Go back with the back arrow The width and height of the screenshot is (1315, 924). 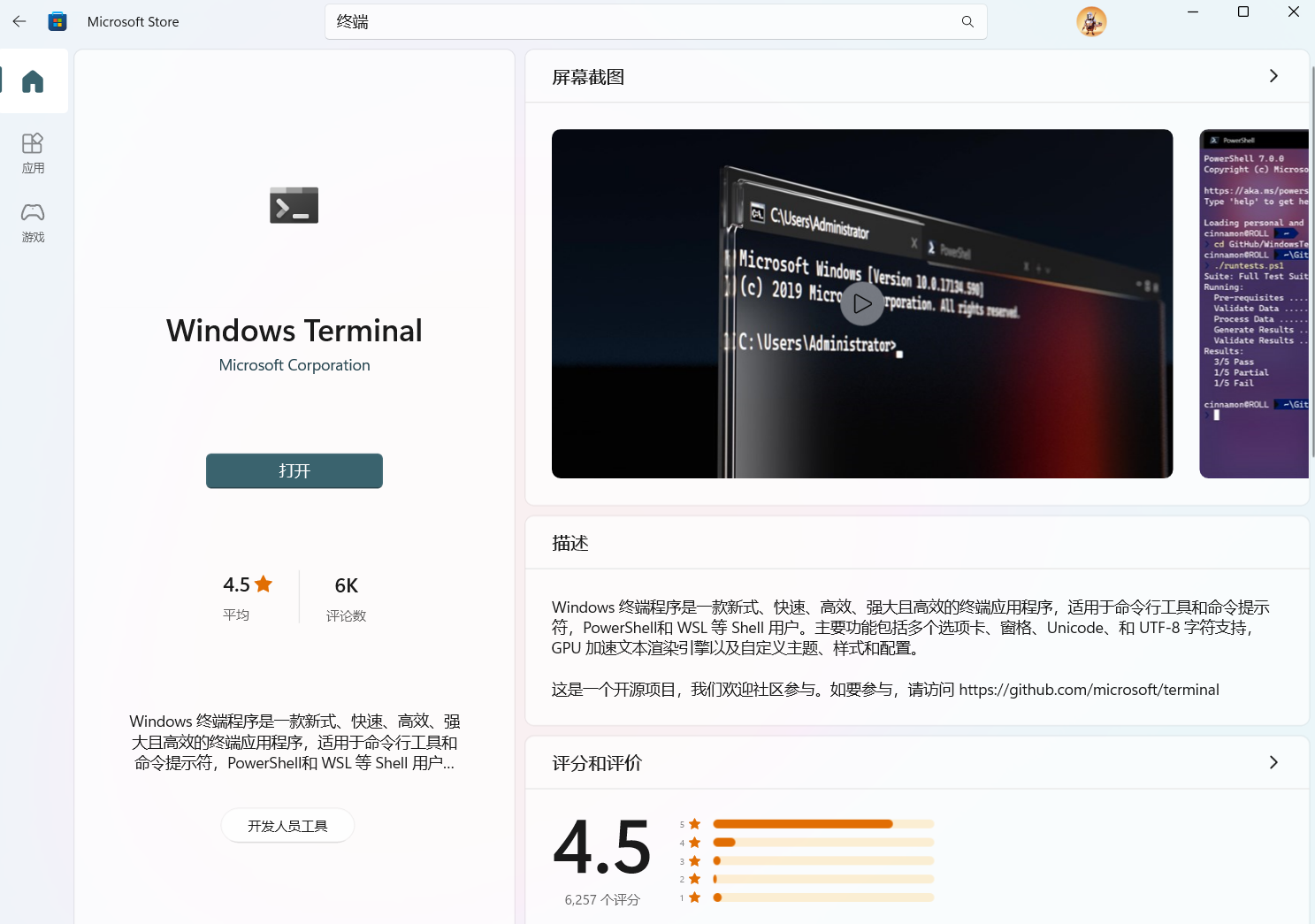[19, 21]
